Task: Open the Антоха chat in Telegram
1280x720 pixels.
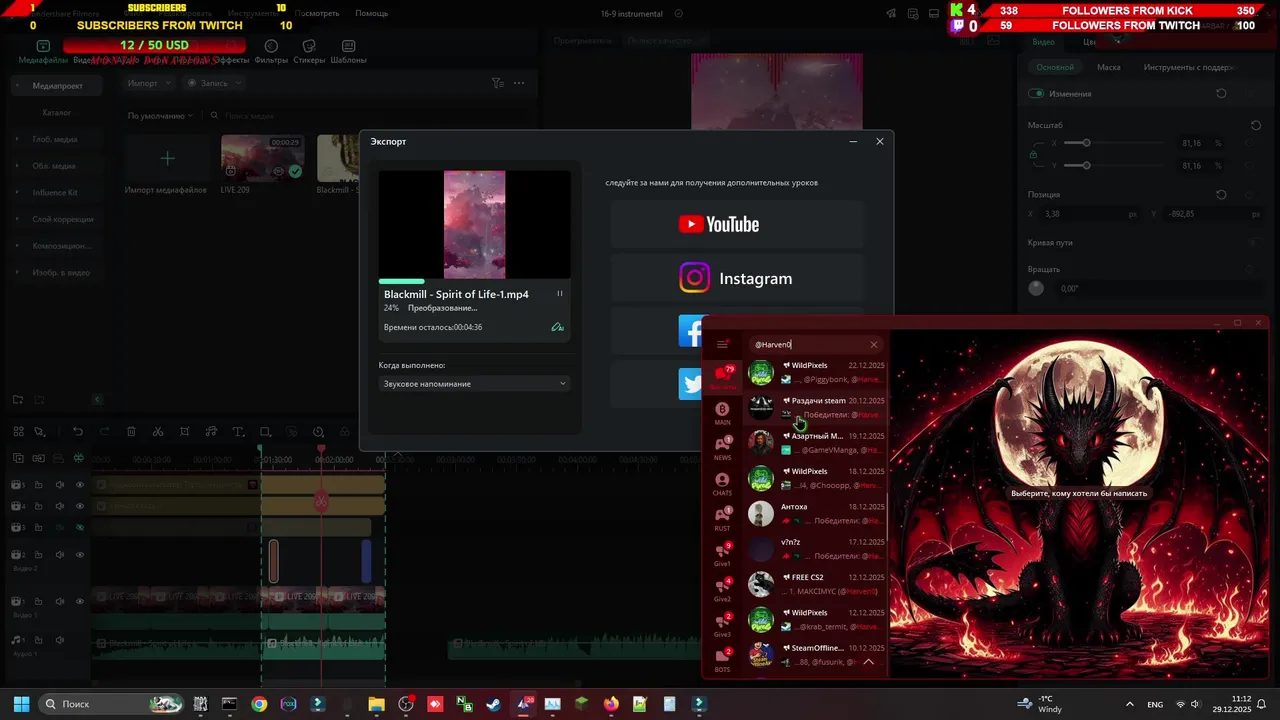Action: (x=817, y=513)
